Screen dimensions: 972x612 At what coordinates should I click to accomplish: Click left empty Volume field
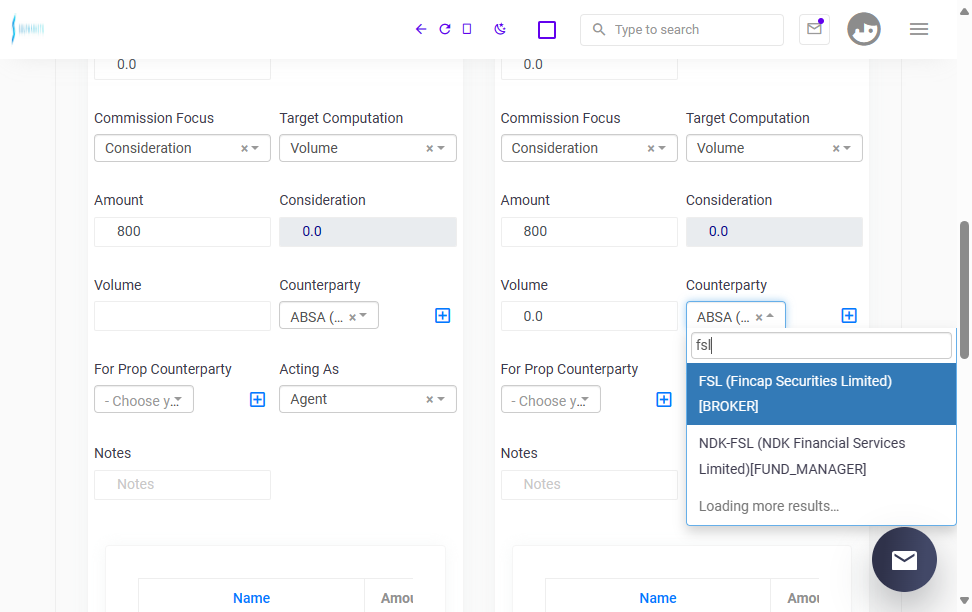182,316
